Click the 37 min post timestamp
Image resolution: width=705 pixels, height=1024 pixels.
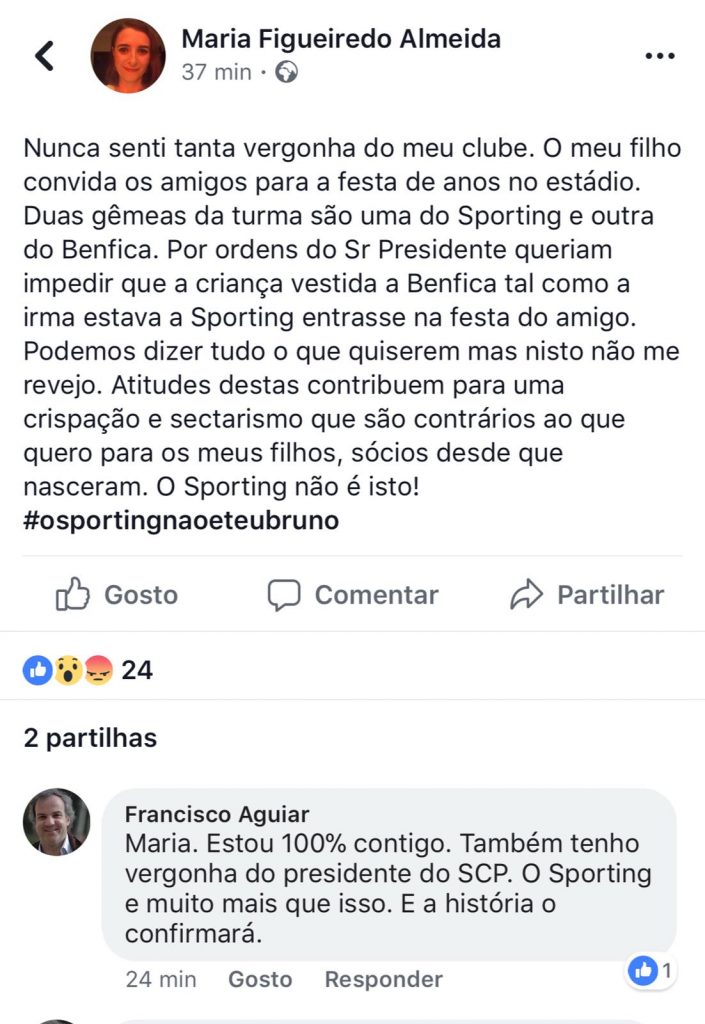(216, 72)
